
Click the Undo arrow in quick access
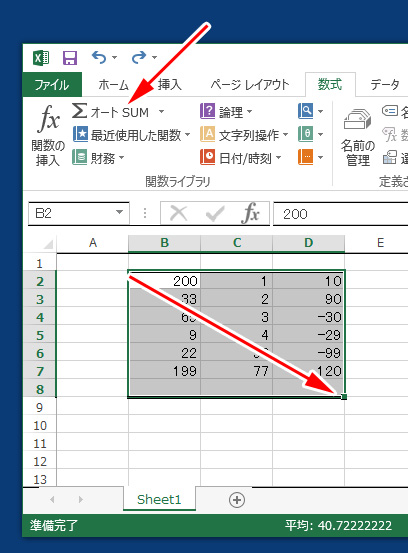coord(99,57)
